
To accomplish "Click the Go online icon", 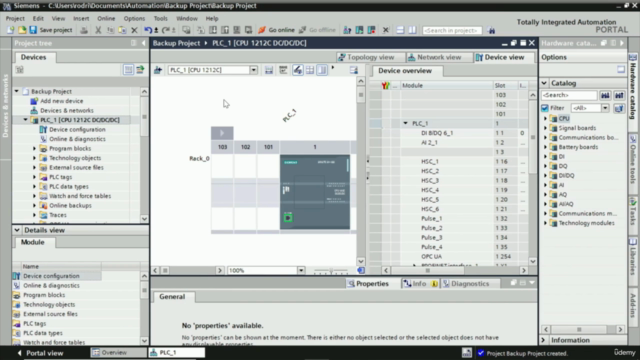I will pyautogui.click(x=262, y=30).
